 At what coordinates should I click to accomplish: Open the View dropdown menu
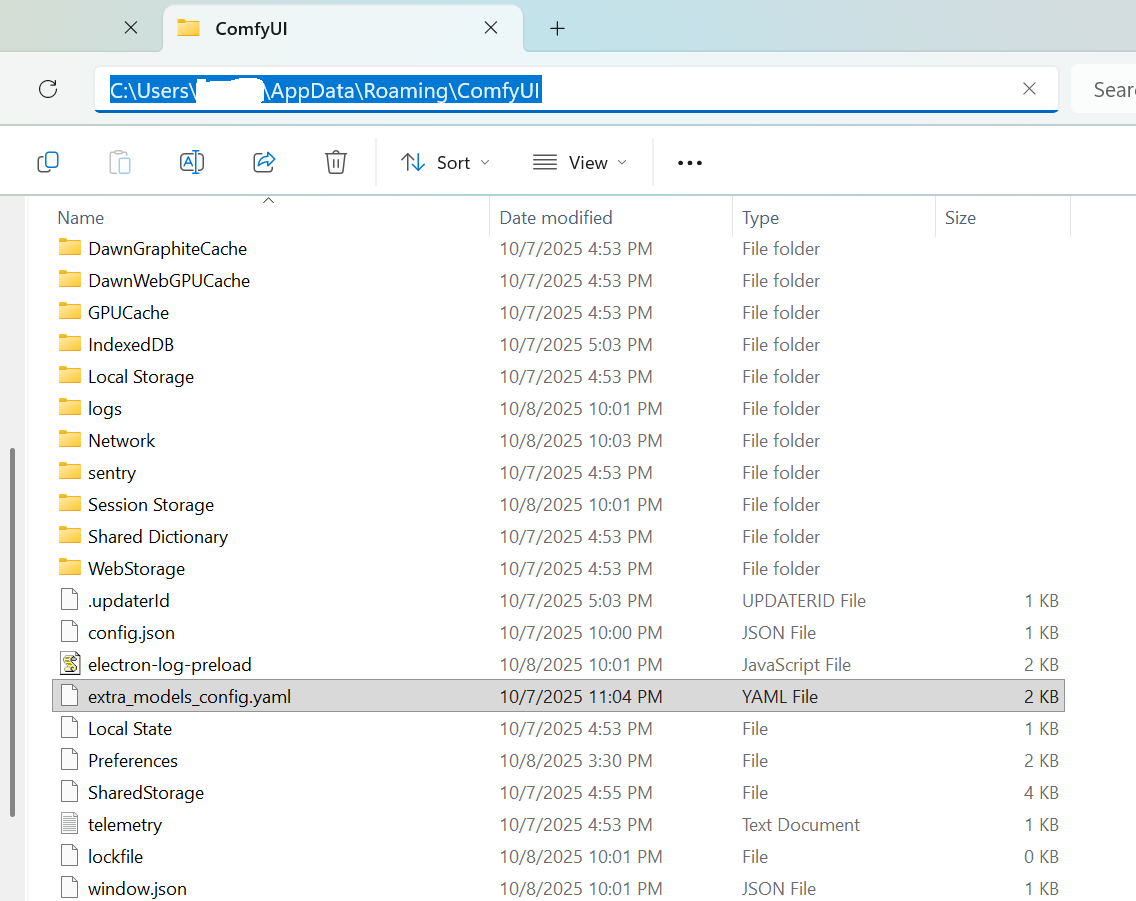point(580,163)
